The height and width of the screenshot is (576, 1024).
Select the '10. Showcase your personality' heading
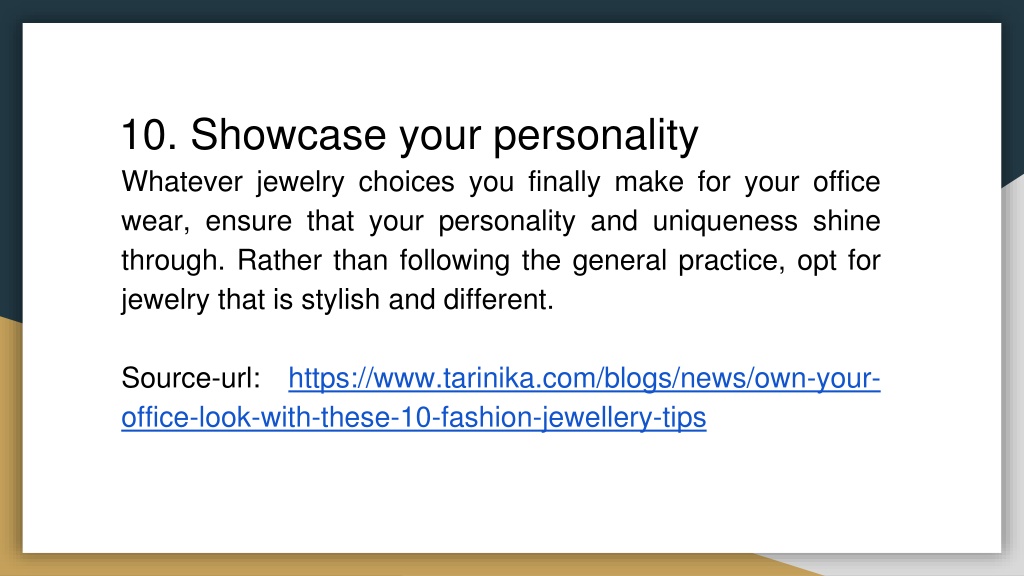pos(409,135)
